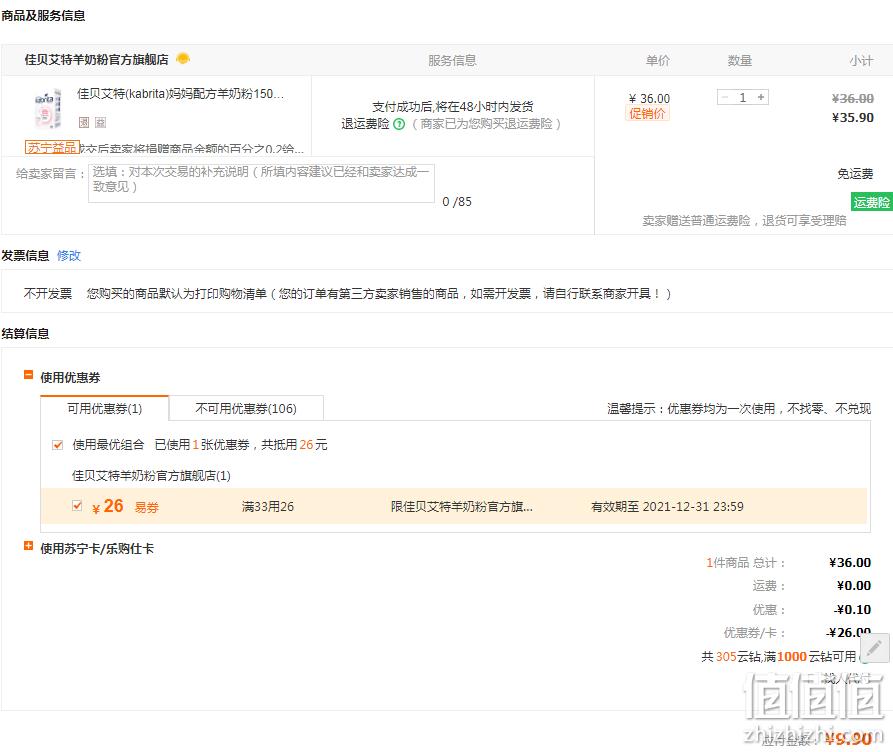Open the yellow chat icon beside the store name
The height and width of the screenshot is (752, 893).
(183, 59)
